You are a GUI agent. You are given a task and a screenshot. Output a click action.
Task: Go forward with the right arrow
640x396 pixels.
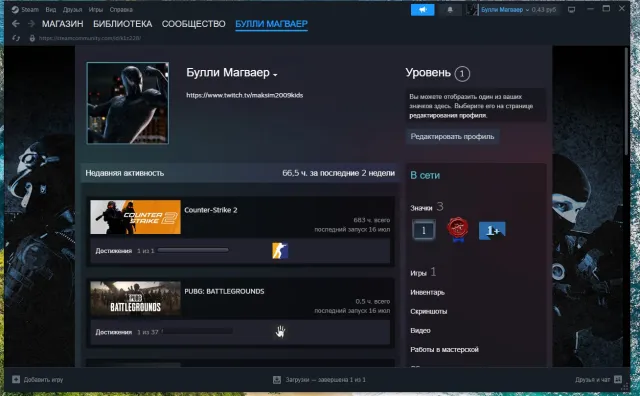31,24
